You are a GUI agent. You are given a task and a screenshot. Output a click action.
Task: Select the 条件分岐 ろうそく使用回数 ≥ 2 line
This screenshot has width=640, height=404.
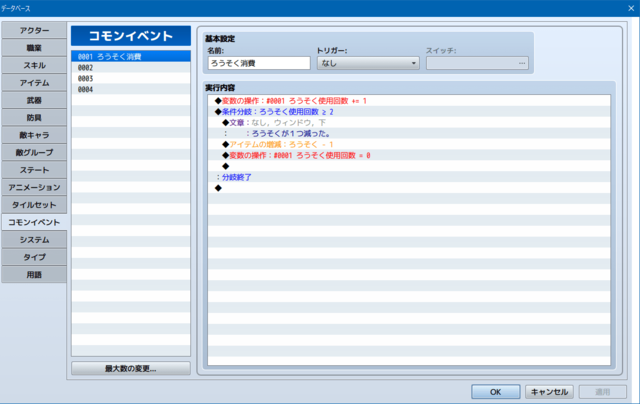[409, 112]
